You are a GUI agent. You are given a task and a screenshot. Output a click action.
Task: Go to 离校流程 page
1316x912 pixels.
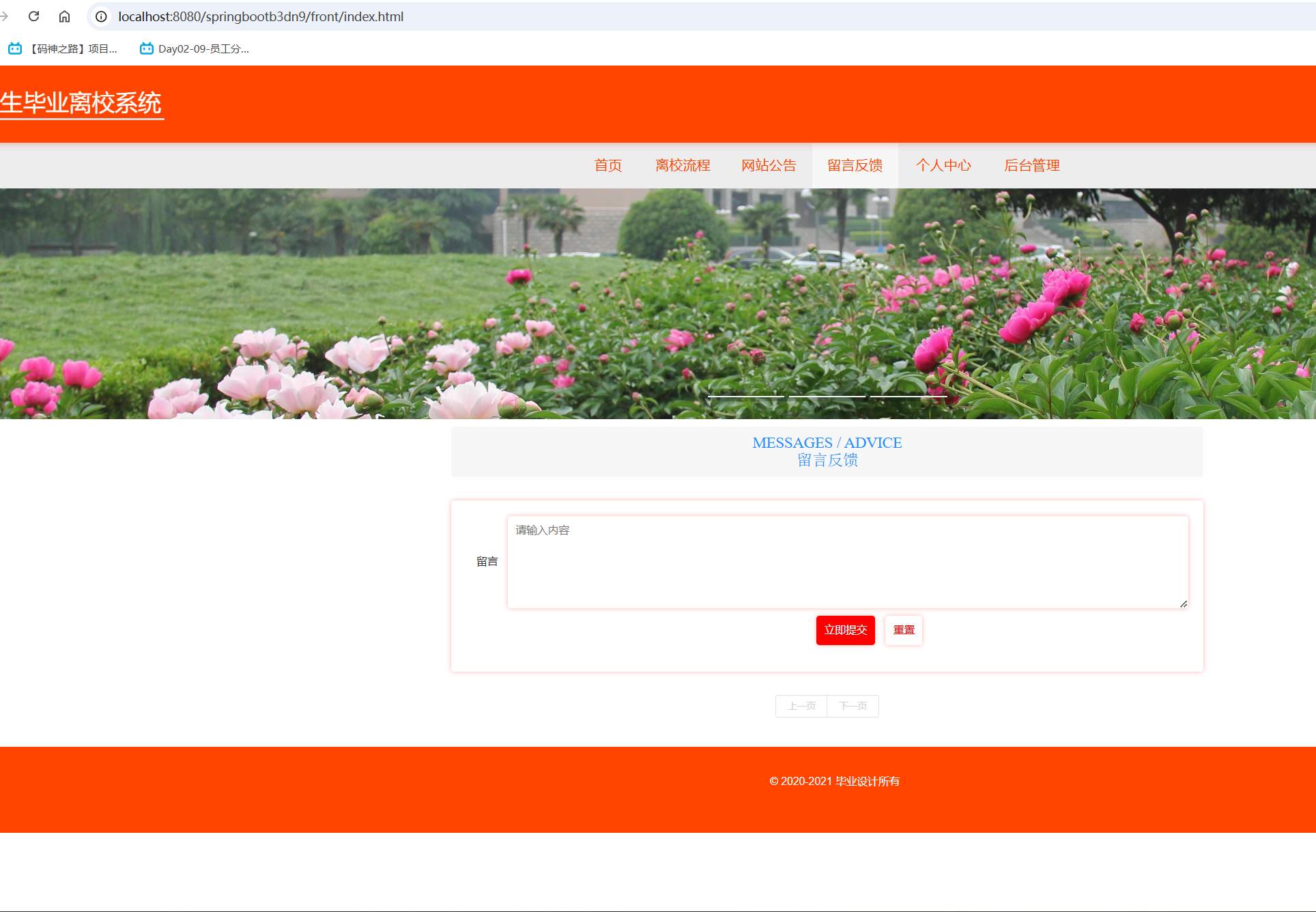coord(682,165)
